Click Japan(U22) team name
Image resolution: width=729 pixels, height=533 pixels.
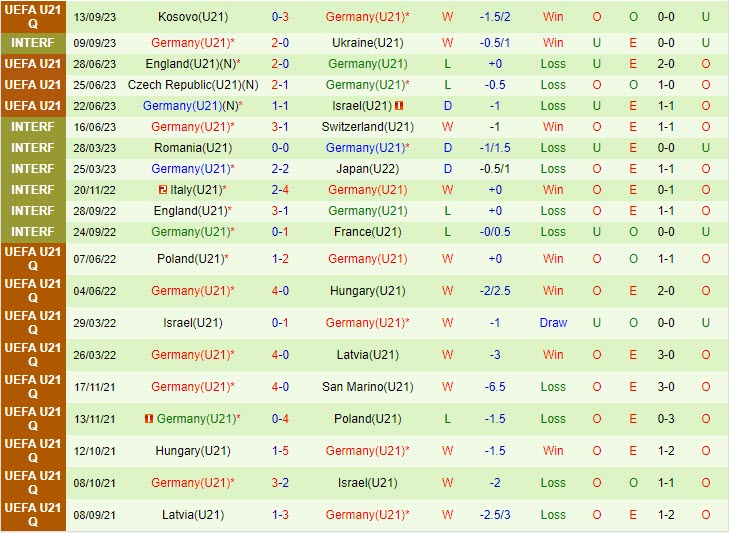pyautogui.click(x=367, y=169)
